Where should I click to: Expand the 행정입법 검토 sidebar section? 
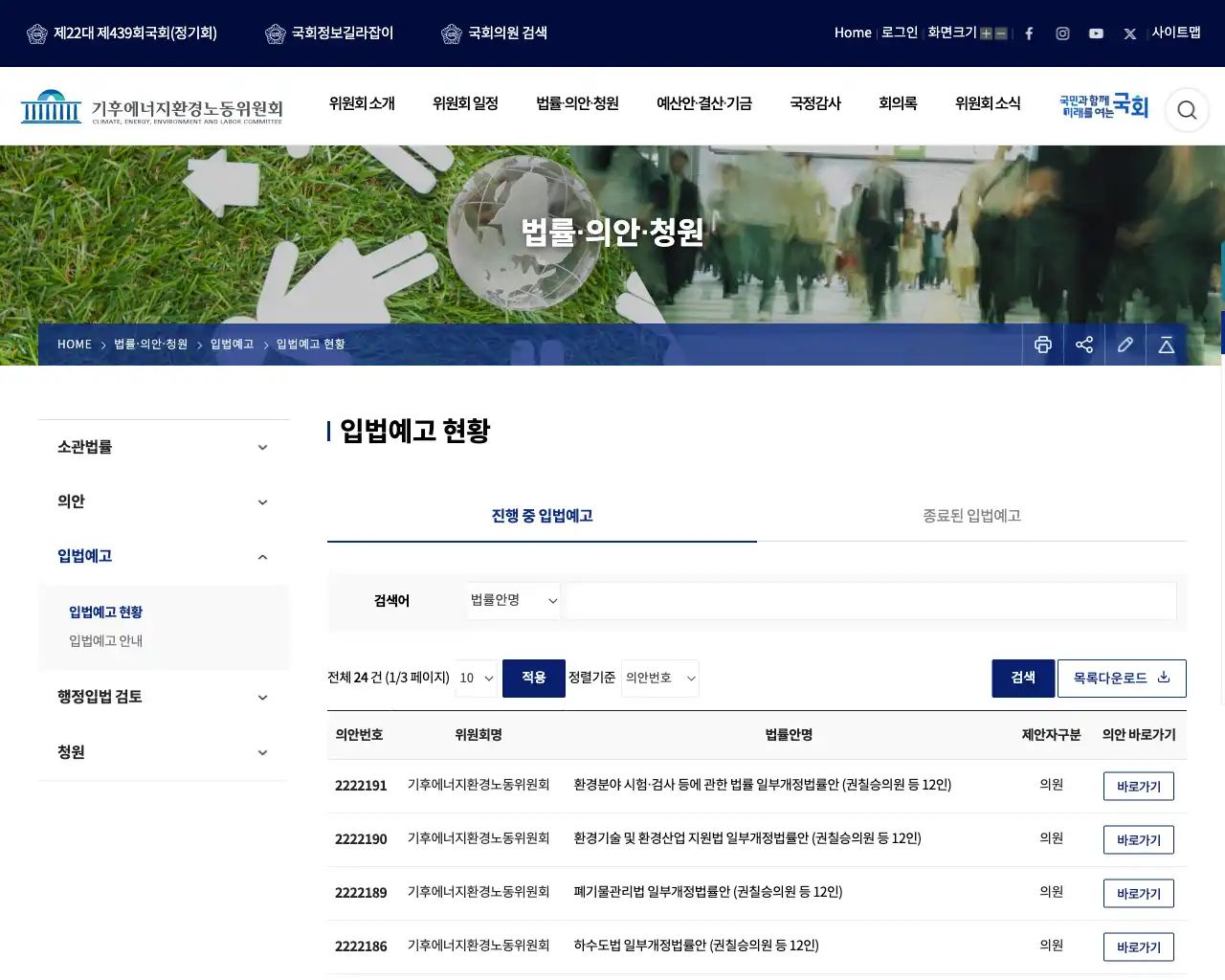(x=164, y=697)
